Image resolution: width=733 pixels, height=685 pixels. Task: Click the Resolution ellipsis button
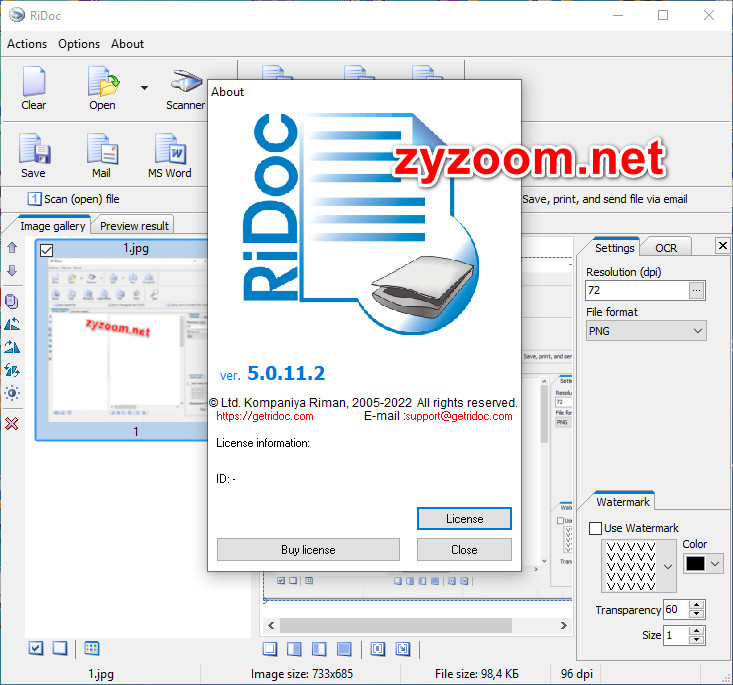coord(697,290)
